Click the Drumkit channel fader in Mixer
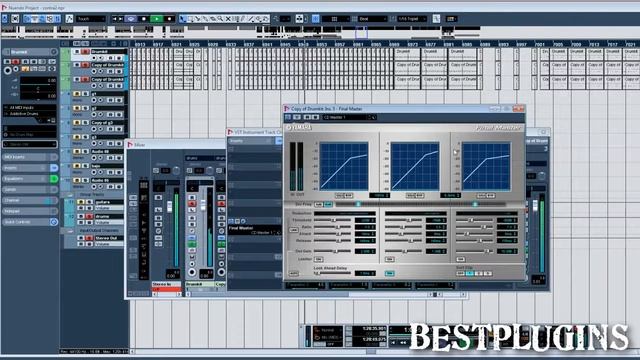Viewport: 640px width, 360px height. click(x=202, y=204)
